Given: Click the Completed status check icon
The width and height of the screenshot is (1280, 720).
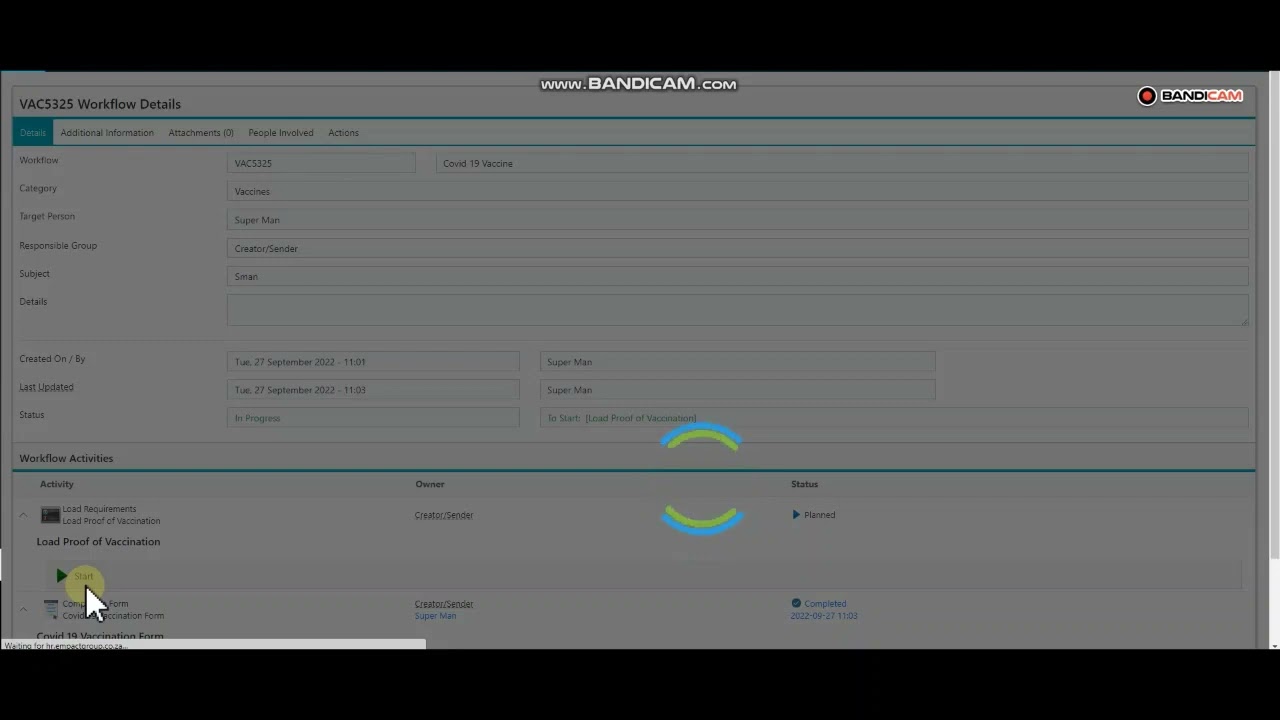Looking at the screenshot, I should (x=796, y=603).
